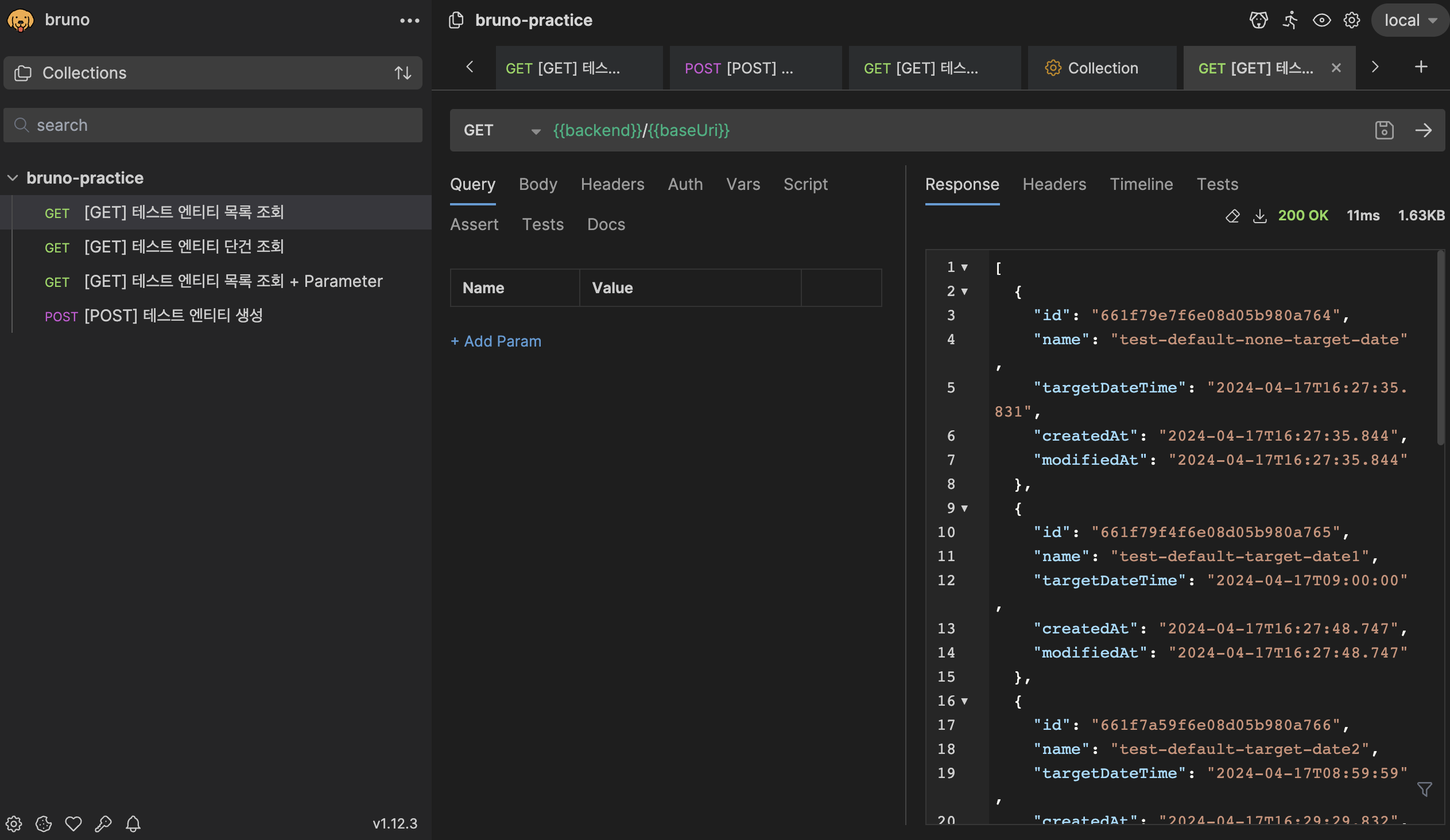Open the Headers request tab
Screen dimensions: 1450x840
(x=612, y=185)
